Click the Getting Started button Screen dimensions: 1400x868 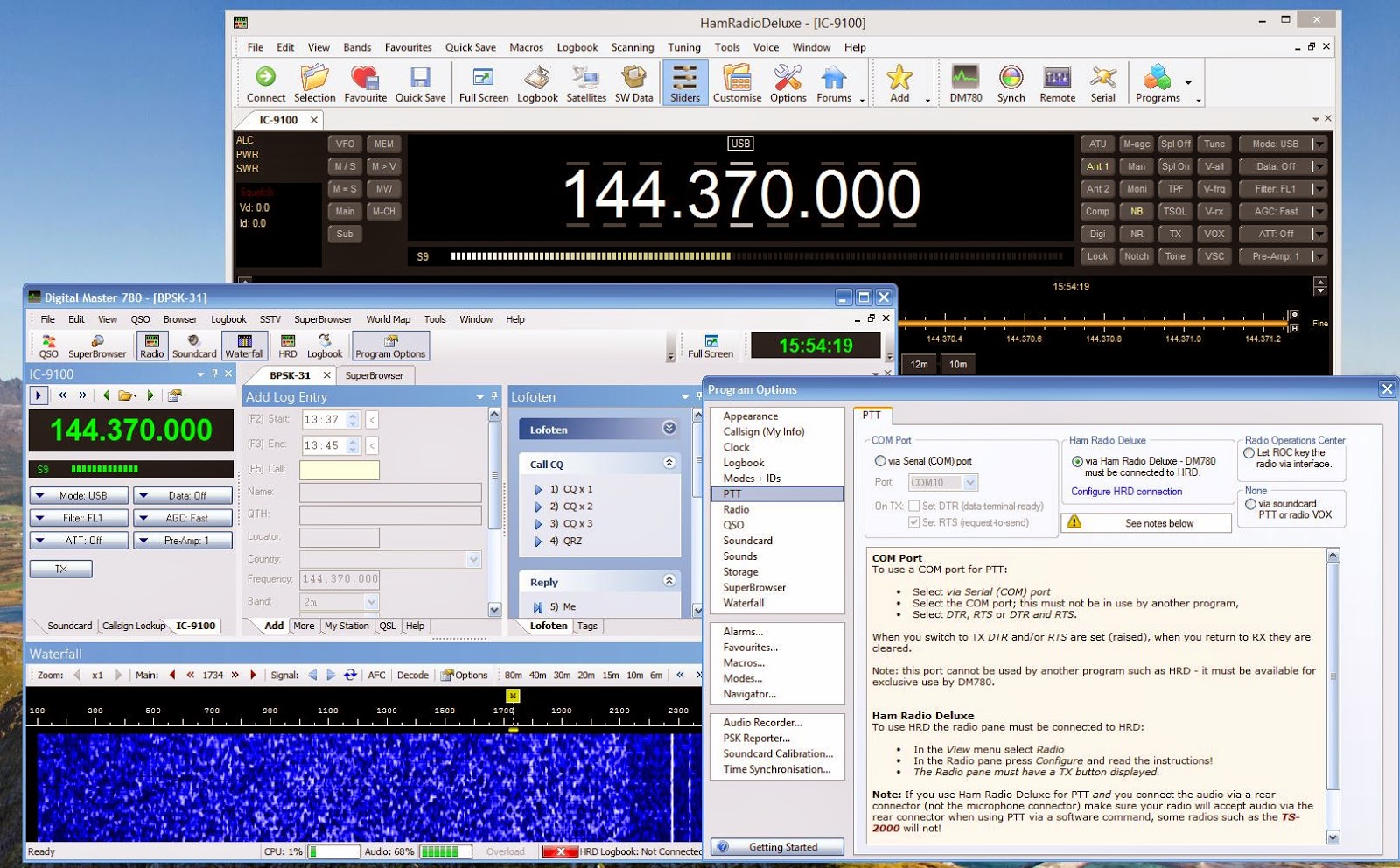click(777, 847)
